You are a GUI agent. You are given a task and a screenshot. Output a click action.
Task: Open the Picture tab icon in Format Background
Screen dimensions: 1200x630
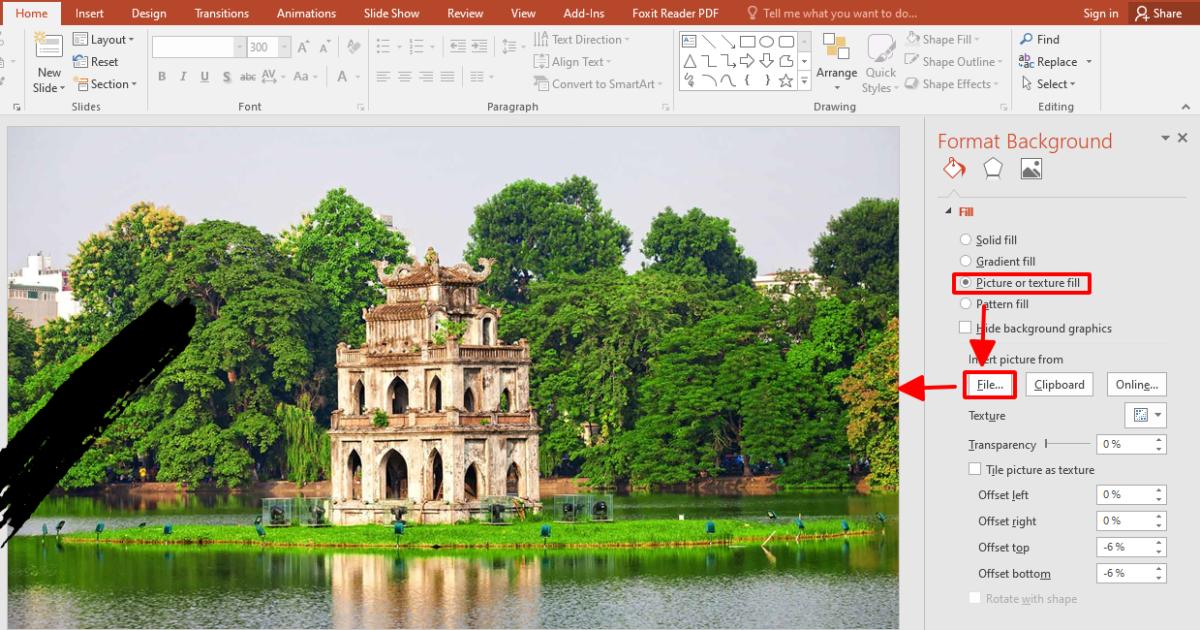(1031, 167)
